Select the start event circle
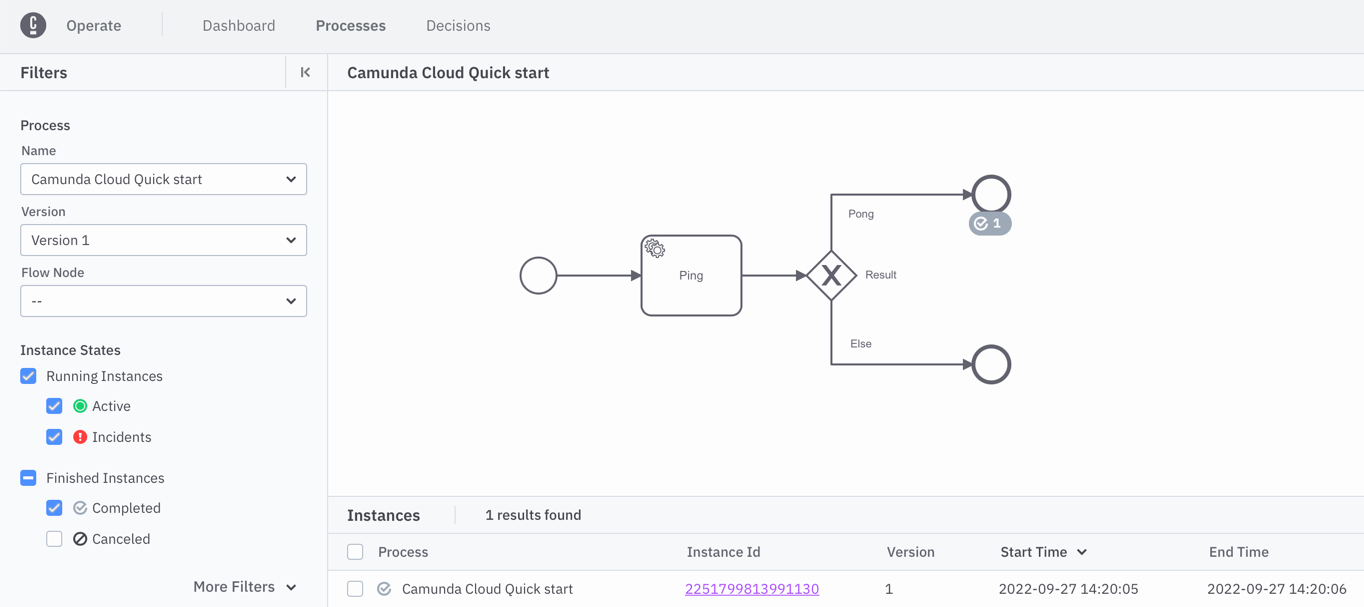Image resolution: width=1364 pixels, height=607 pixels. (x=538, y=275)
